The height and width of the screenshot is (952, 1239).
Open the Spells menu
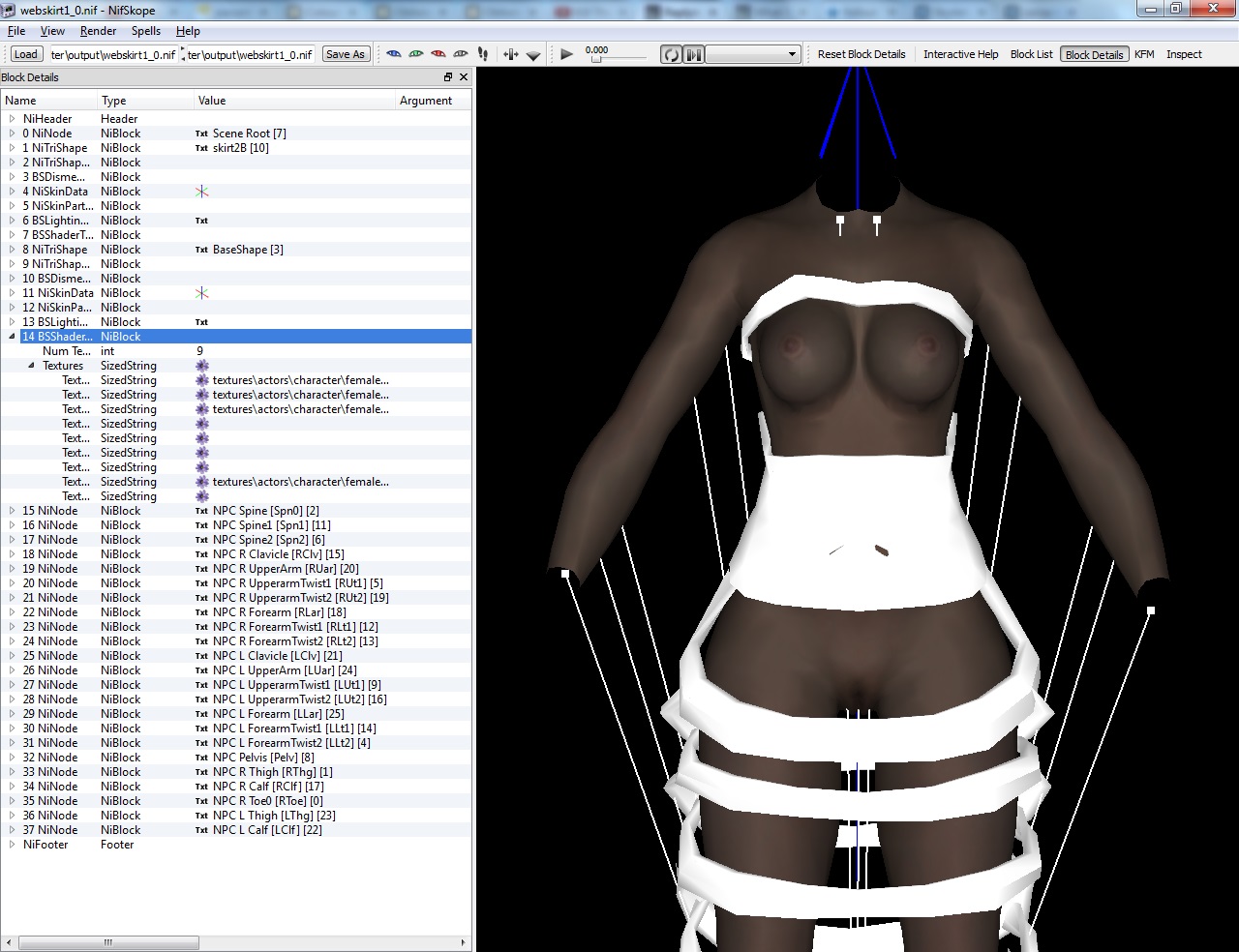146,31
